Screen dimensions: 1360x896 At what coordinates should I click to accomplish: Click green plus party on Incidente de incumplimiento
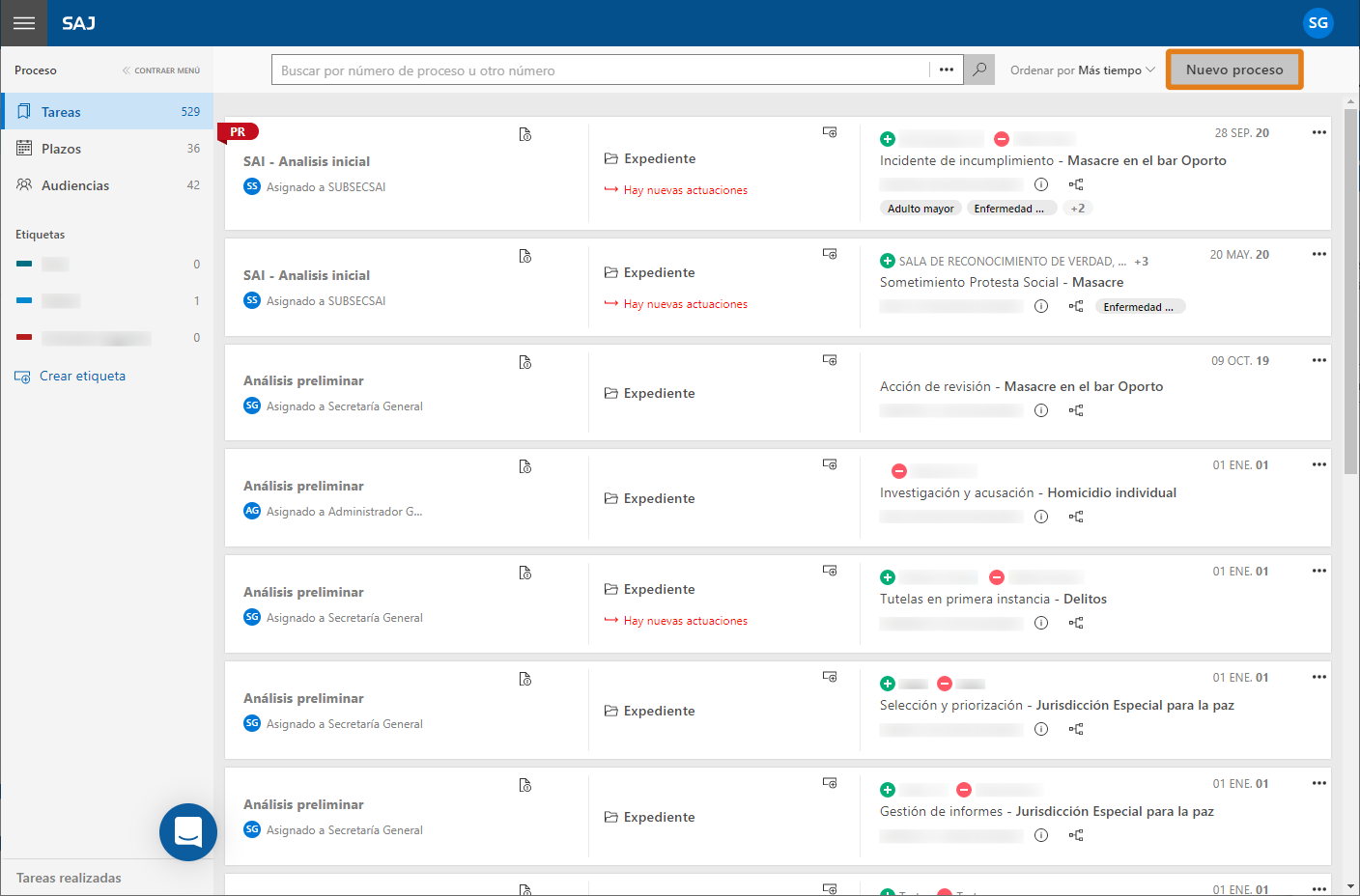coord(888,139)
